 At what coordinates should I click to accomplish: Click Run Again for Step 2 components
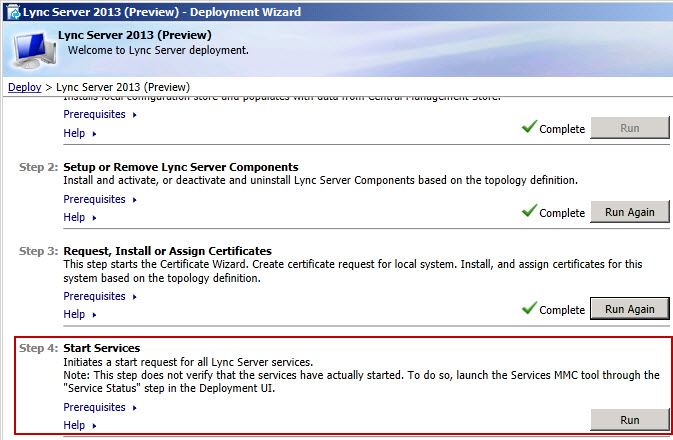coord(629,212)
